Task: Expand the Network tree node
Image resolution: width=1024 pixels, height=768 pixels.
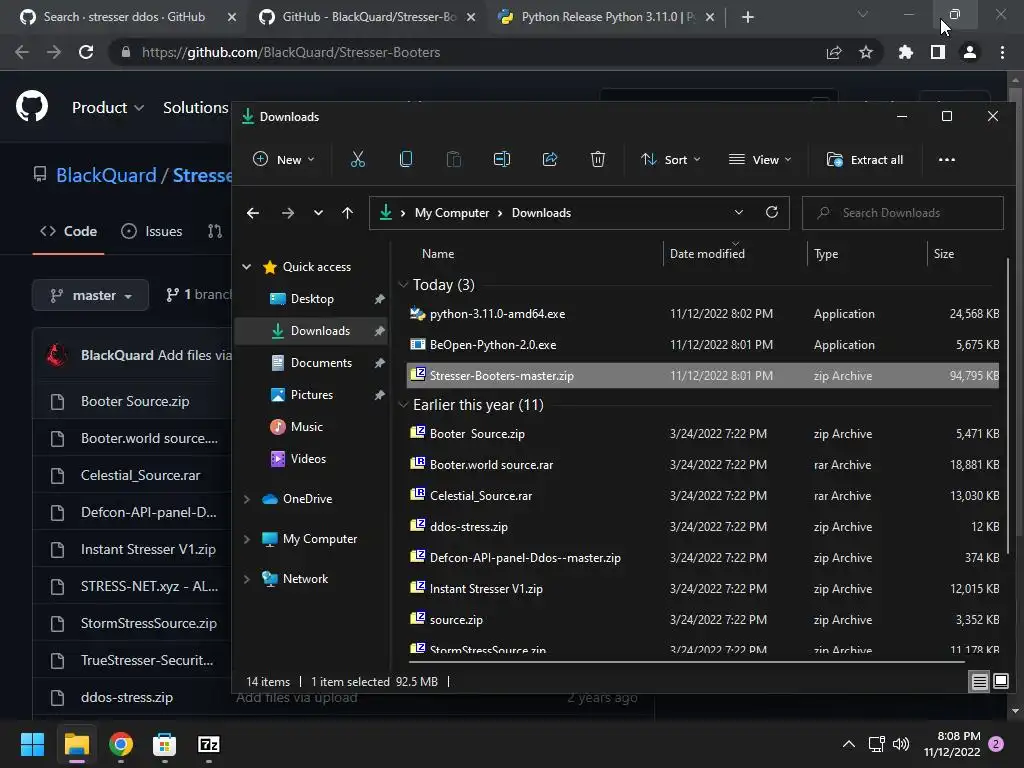Action: (x=247, y=579)
